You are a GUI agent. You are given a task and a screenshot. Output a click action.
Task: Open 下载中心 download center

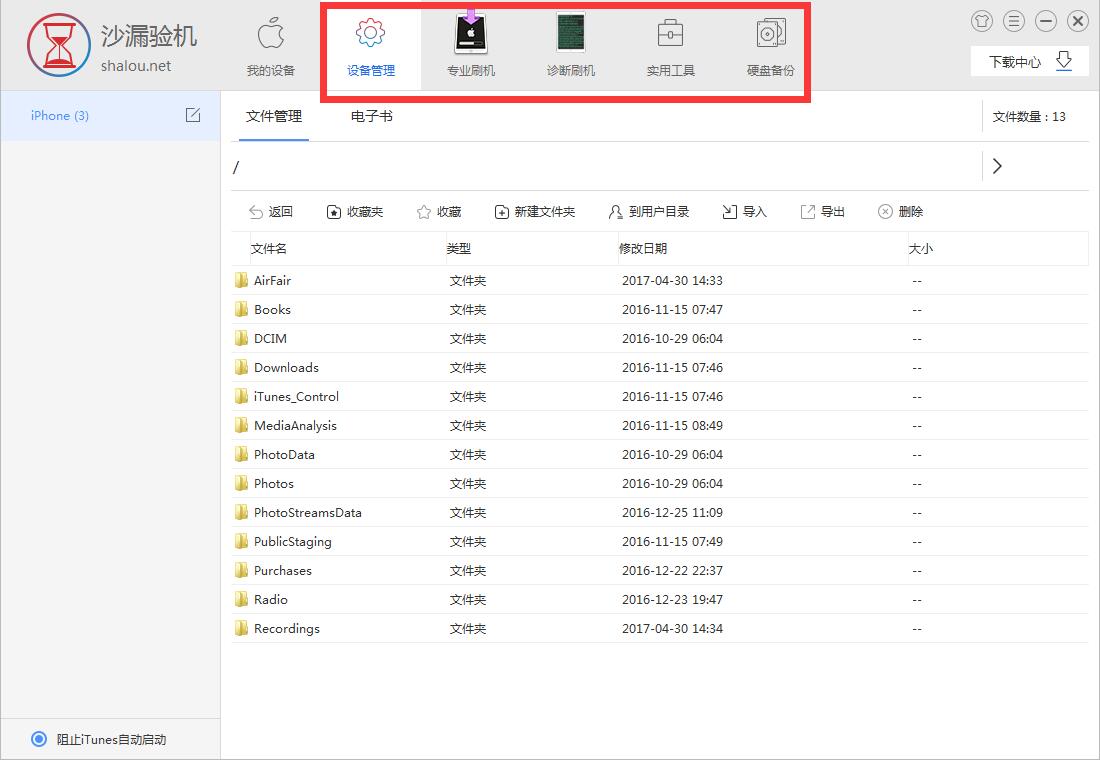[x=1031, y=61]
